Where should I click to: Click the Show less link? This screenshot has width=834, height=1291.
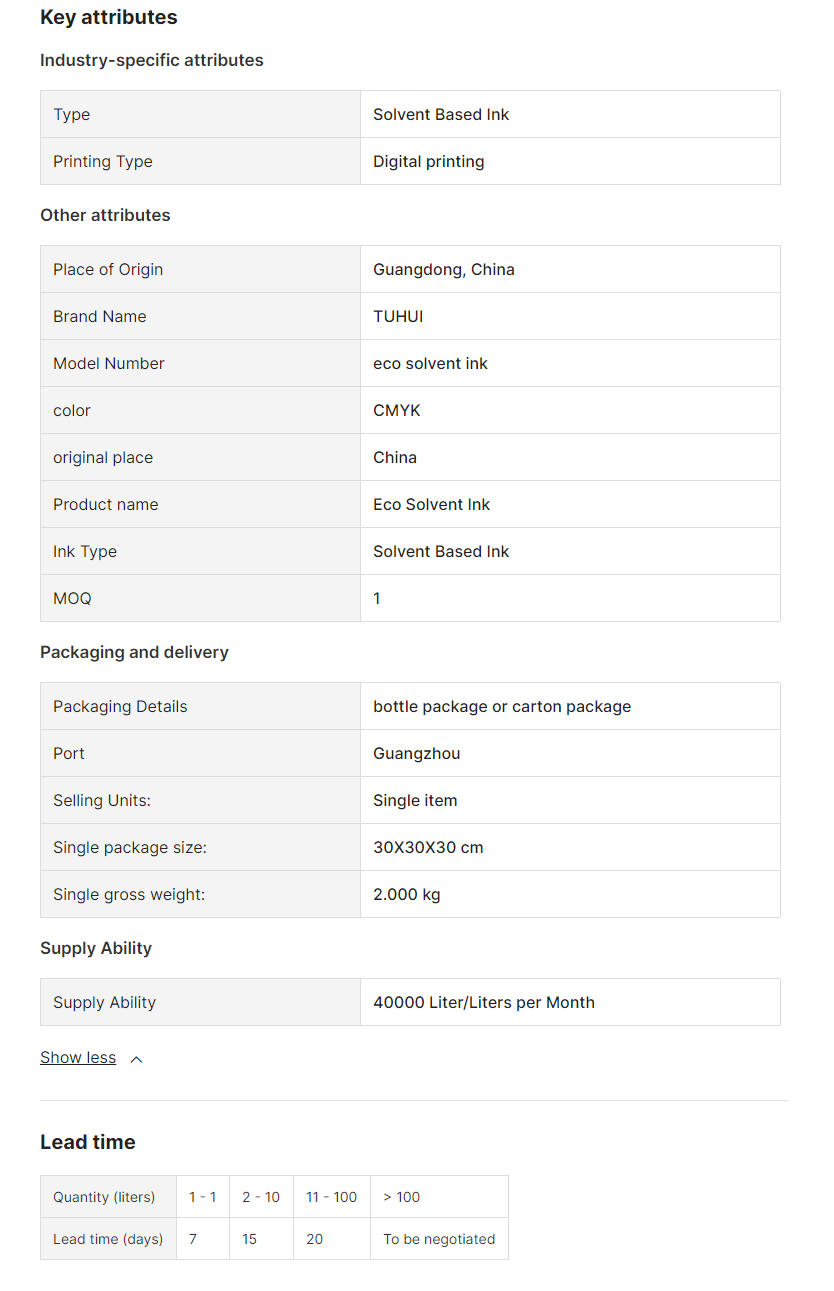[78, 1058]
